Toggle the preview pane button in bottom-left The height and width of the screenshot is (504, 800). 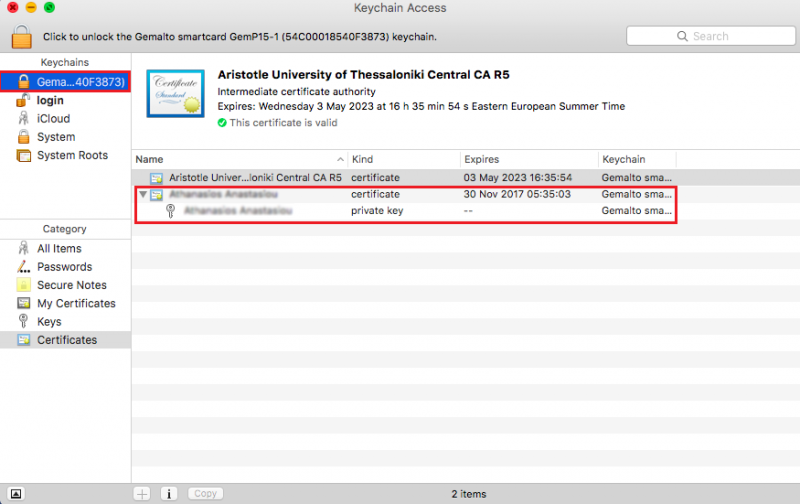16,494
